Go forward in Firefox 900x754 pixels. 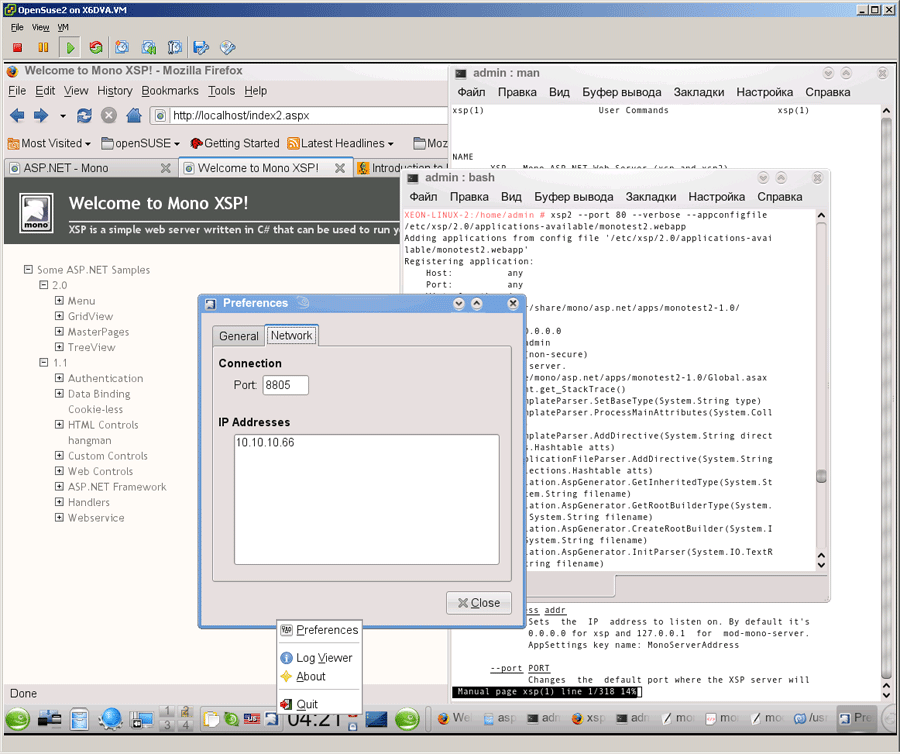[41, 115]
